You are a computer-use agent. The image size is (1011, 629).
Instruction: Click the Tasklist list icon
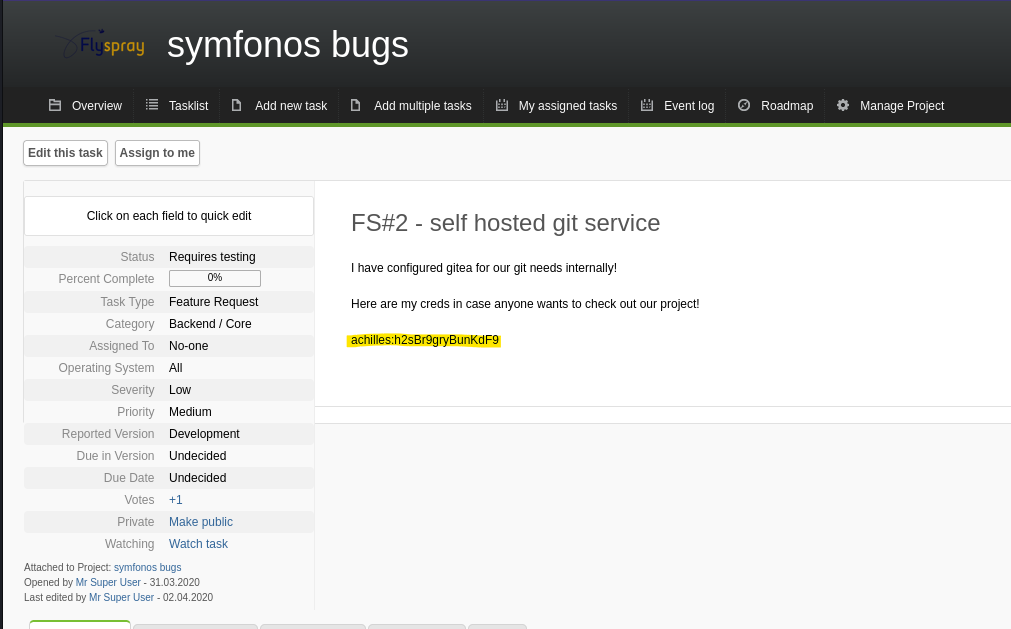(152, 104)
